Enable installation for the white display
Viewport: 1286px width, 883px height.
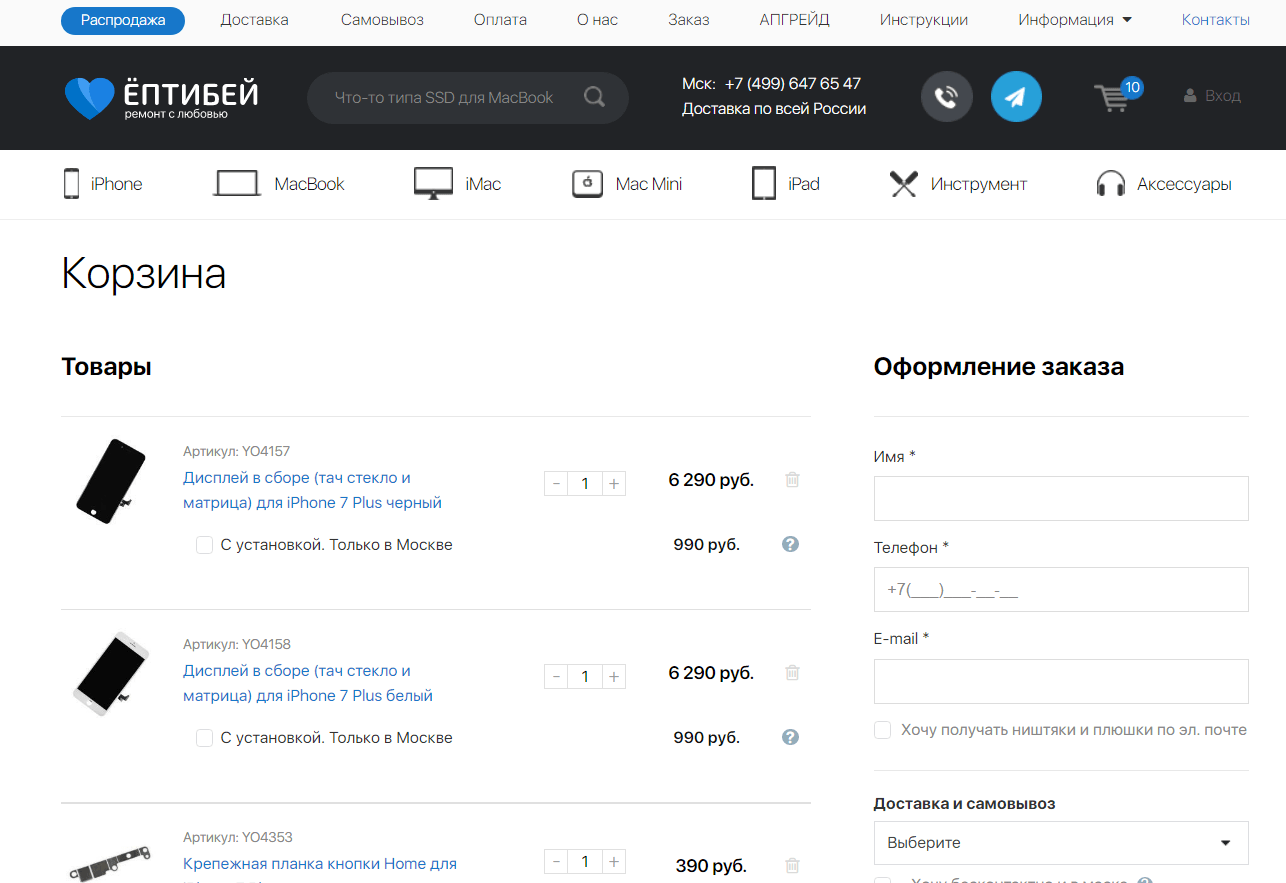[x=204, y=738]
